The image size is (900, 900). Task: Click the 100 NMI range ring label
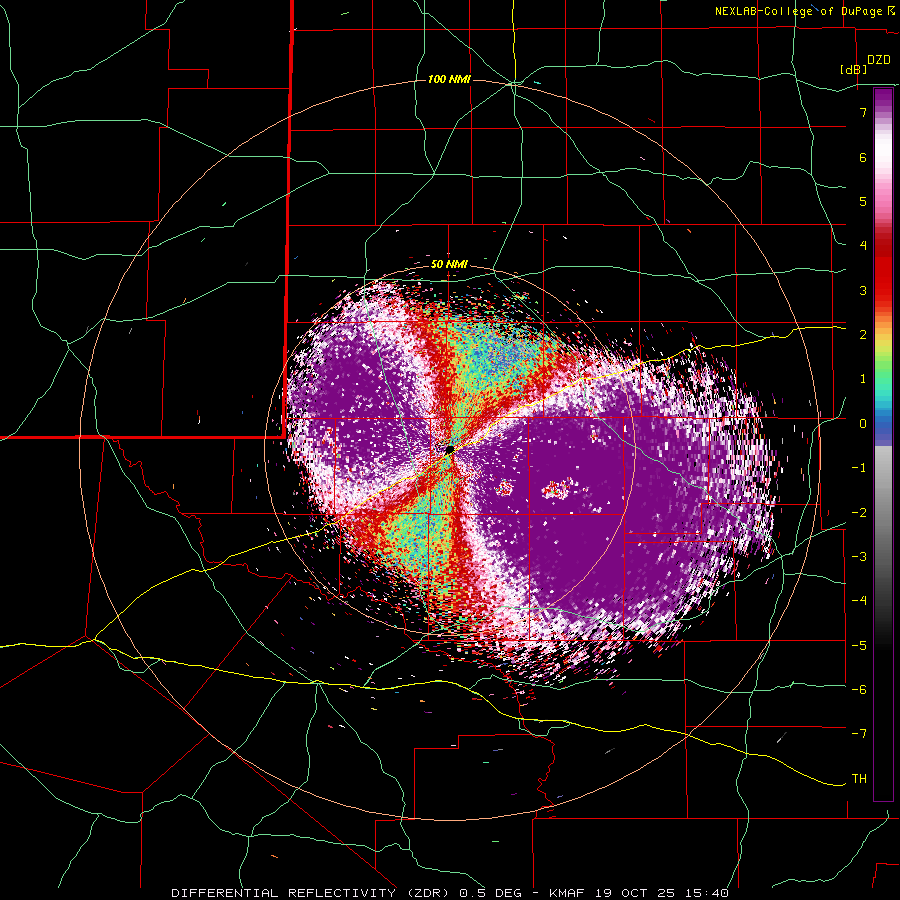[x=449, y=79]
